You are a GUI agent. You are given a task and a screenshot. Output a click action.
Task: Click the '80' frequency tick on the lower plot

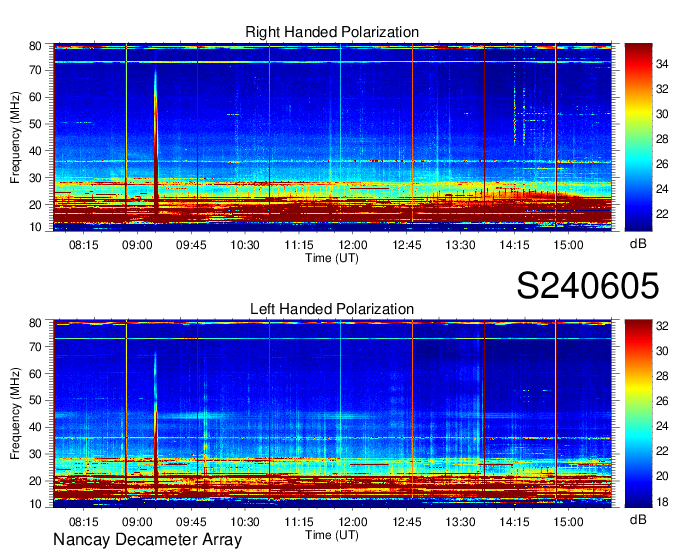(x=35, y=323)
